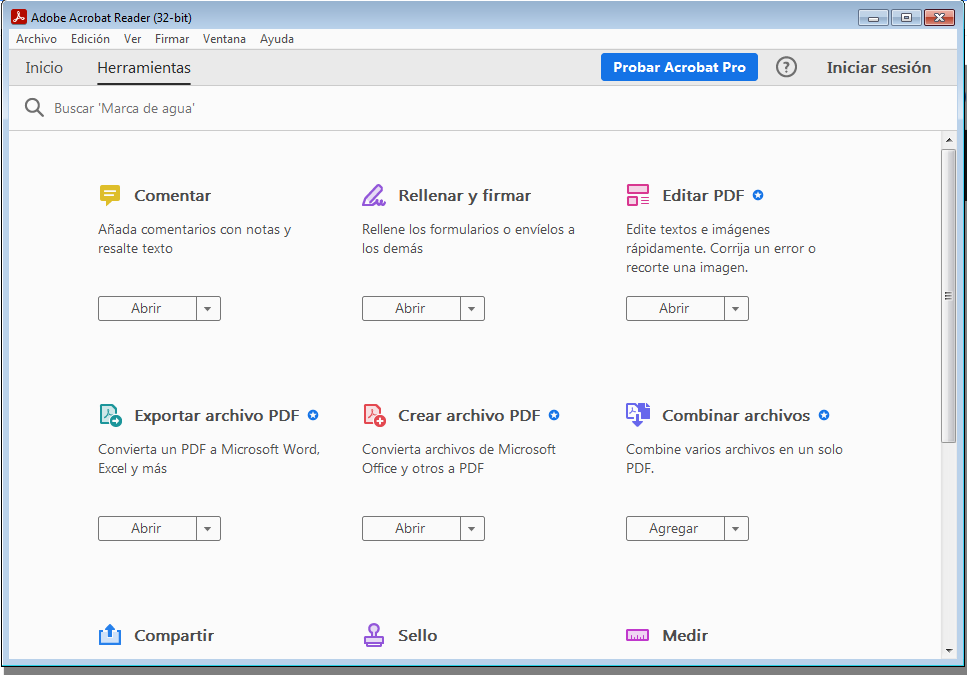The width and height of the screenshot is (967, 675).
Task: Click the Probar Acrobat Pro button
Action: (x=679, y=67)
